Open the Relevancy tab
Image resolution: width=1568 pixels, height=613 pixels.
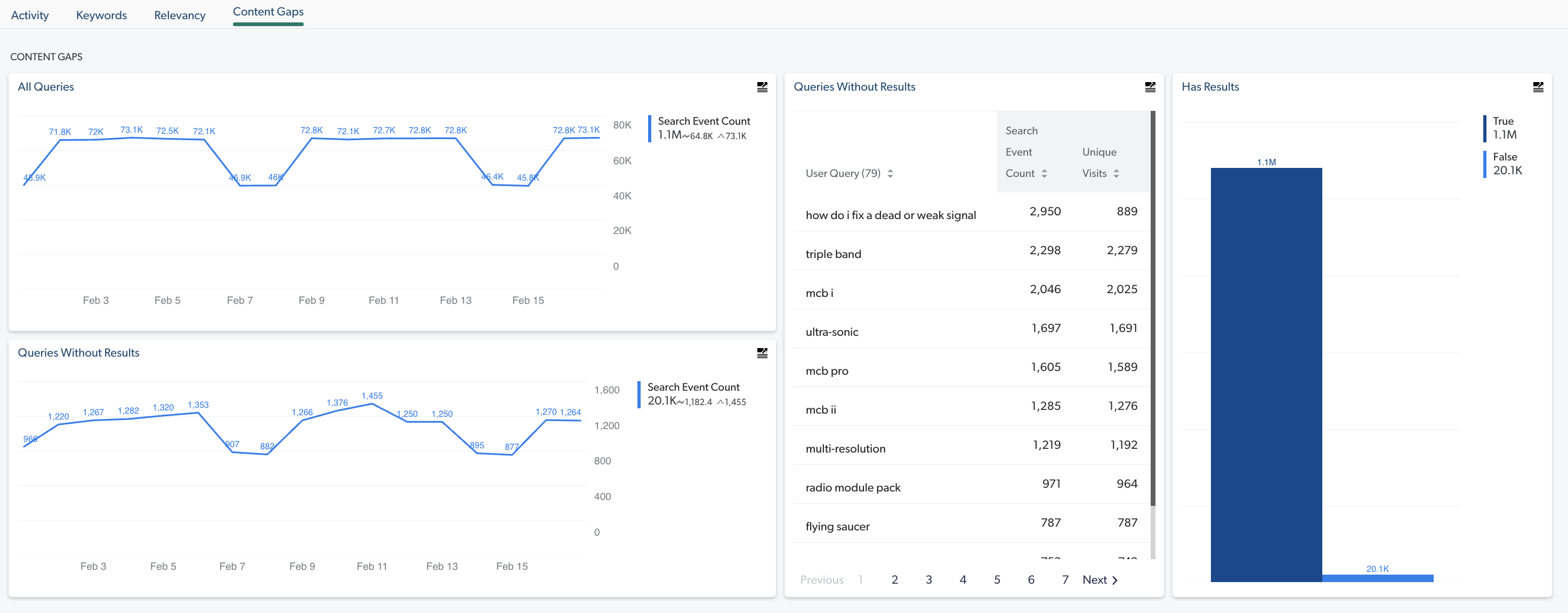click(180, 14)
